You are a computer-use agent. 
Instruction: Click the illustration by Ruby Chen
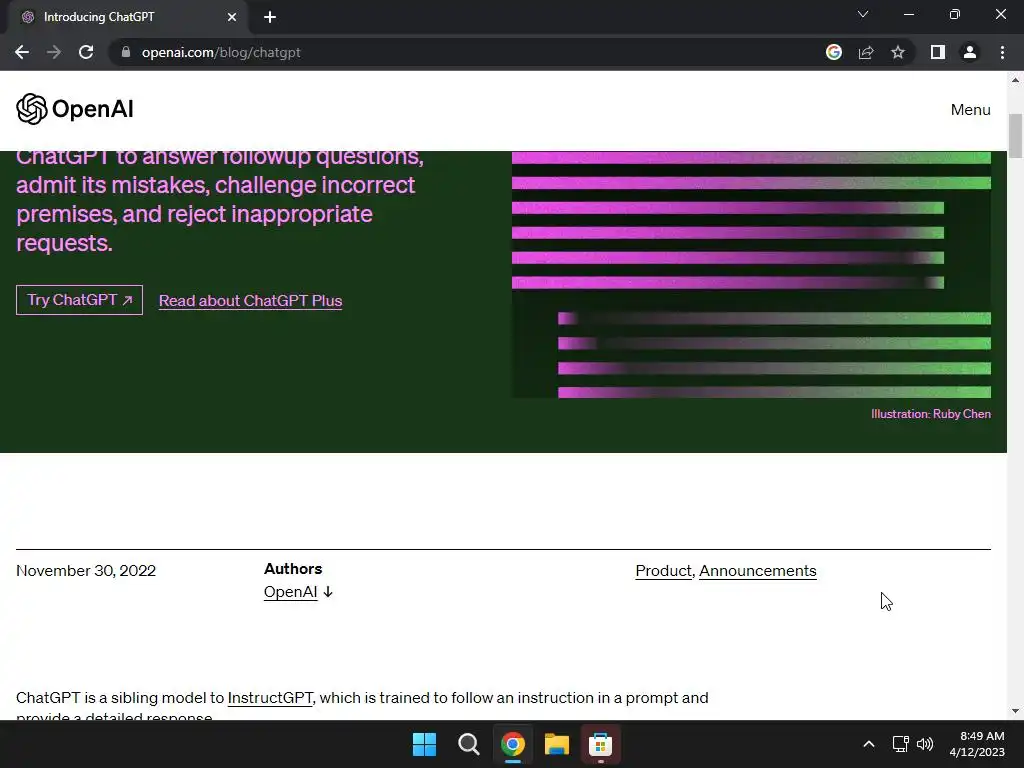click(x=751, y=274)
